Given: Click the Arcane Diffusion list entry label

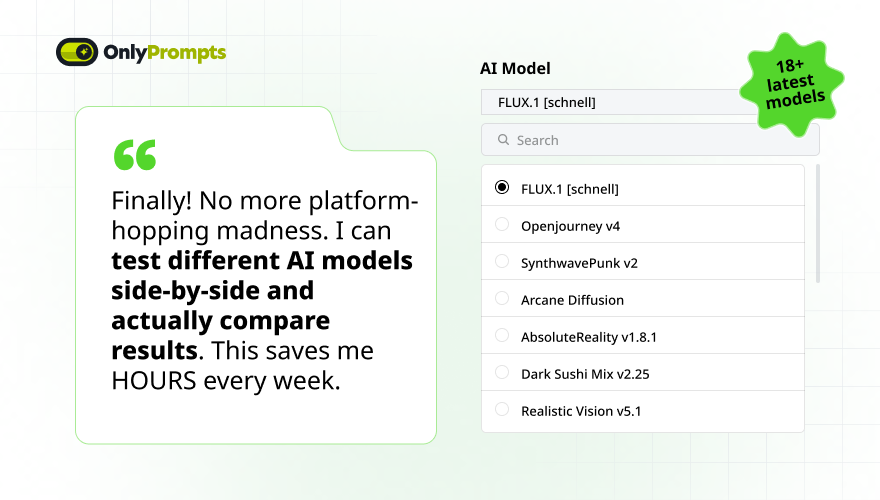Looking at the screenshot, I should 572,300.
